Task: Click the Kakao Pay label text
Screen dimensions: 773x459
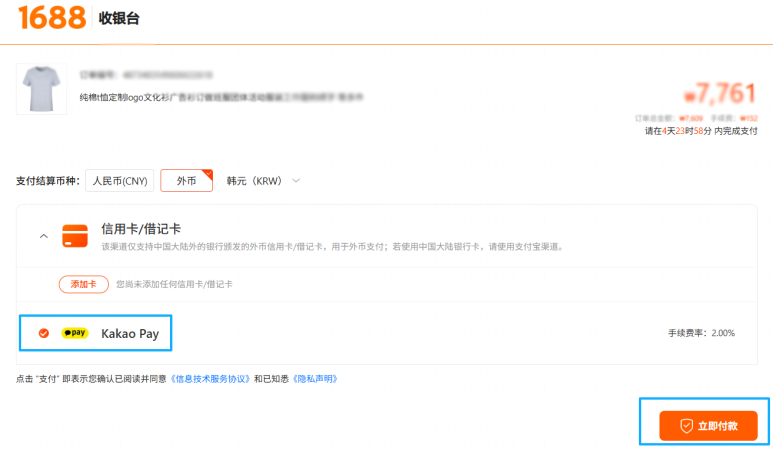Action: [130, 334]
